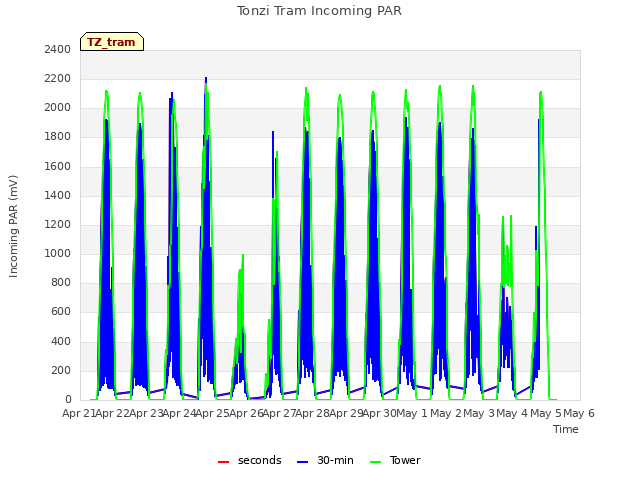Select the red seconds legend swatch
Image resolution: width=640 pixels, height=480 pixels.
(223, 461)
